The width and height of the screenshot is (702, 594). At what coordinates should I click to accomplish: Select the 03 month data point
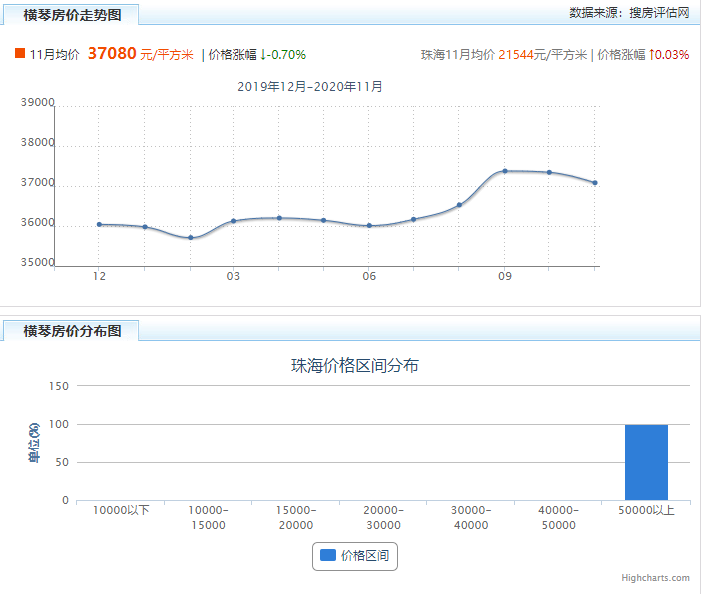click(233, 221)
